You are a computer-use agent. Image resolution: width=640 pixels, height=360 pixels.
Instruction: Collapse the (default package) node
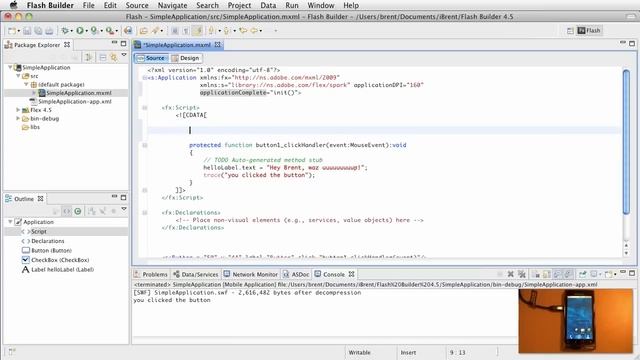click(x=26, y=84)
